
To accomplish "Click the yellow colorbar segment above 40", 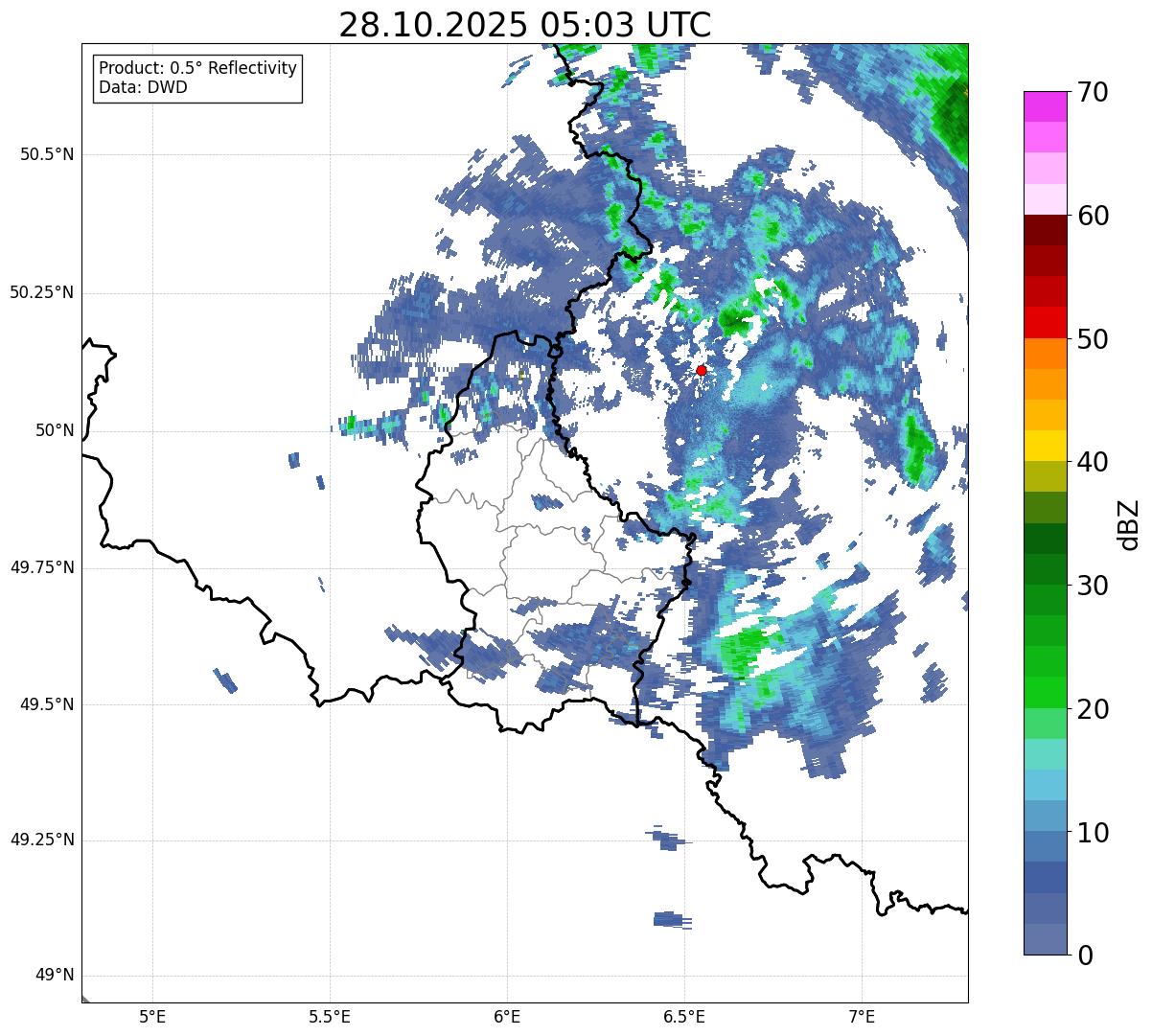I will coord(1045,446).
